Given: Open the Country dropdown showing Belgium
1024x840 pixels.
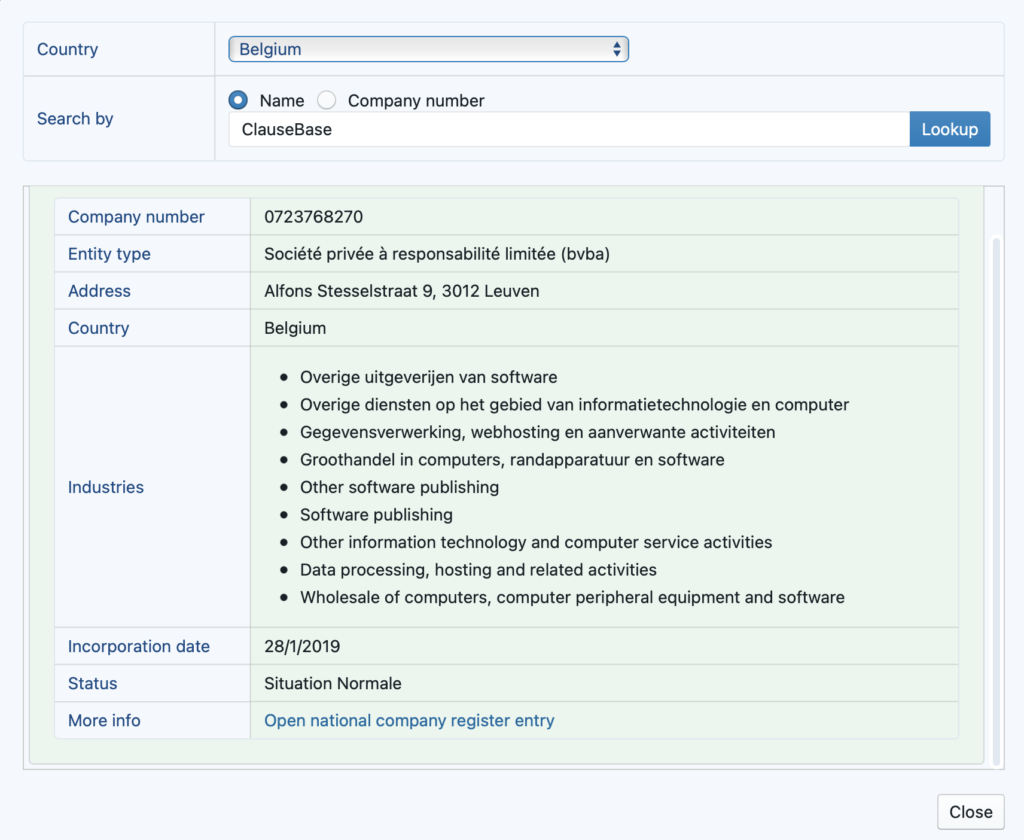Looking at the screenshot, I should (x=428, y=49).
